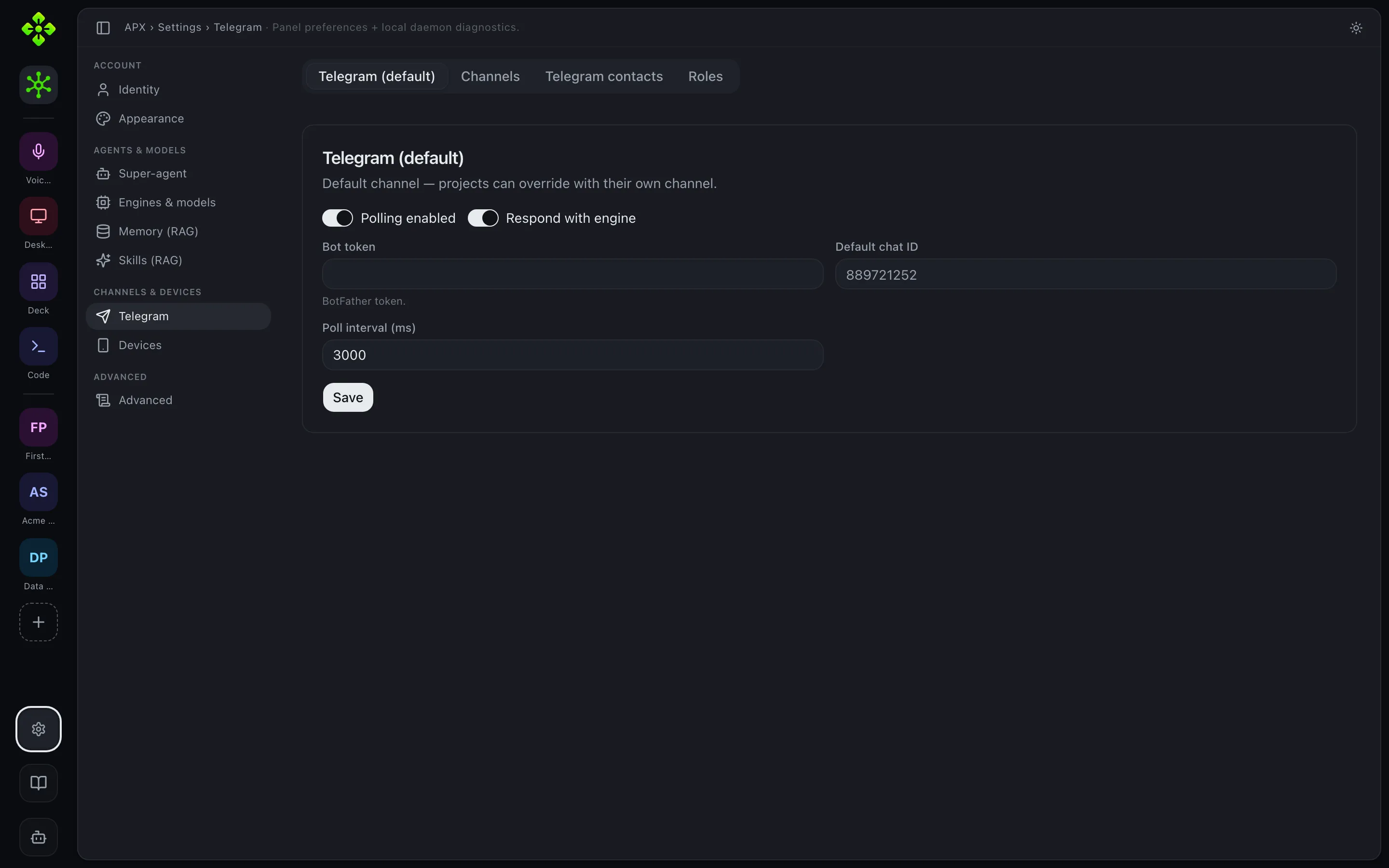Select Telegram in settings sidebar
1389x868 pixels.
point(178,316)
